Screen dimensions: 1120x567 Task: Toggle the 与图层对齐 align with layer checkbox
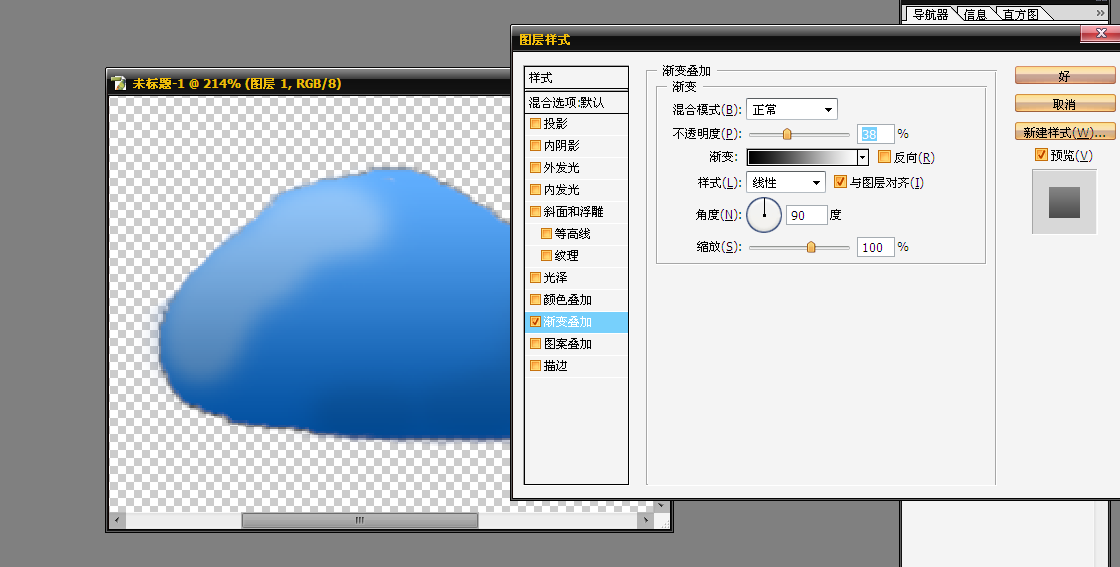click(x=841, y=182)
